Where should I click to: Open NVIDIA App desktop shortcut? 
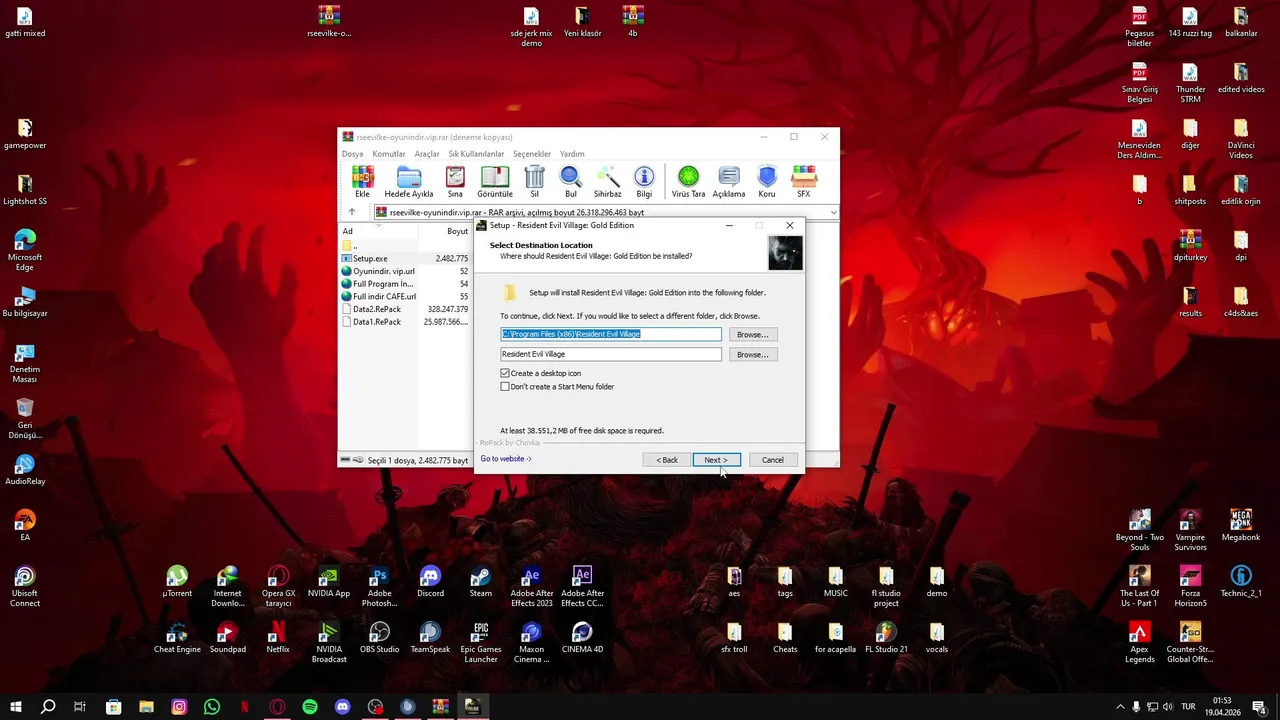pyautogui.click(x=329, y=583)
